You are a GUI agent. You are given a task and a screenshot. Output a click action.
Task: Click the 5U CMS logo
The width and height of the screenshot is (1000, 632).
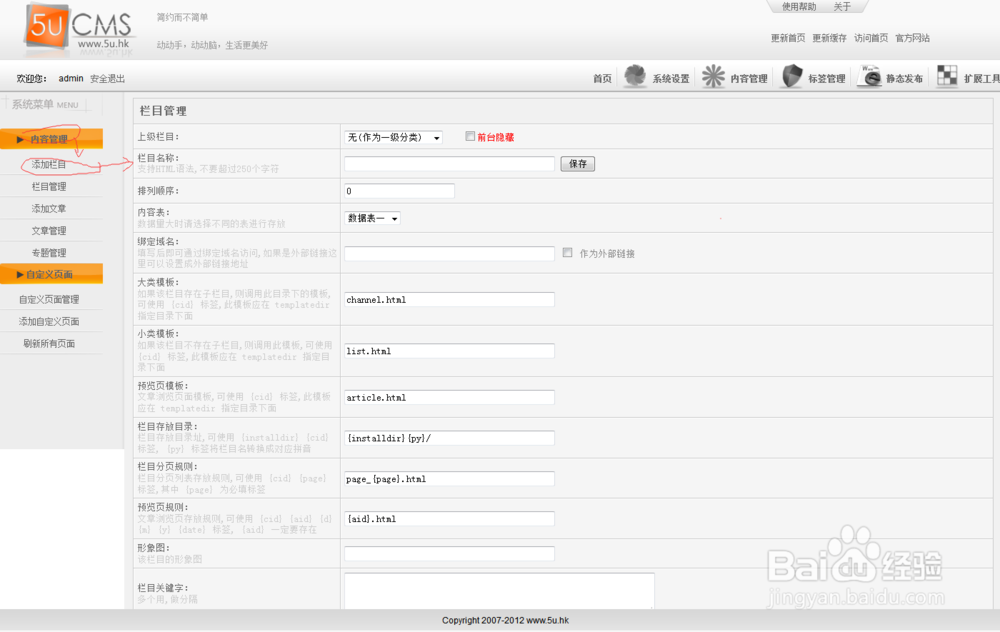(78, 27)
